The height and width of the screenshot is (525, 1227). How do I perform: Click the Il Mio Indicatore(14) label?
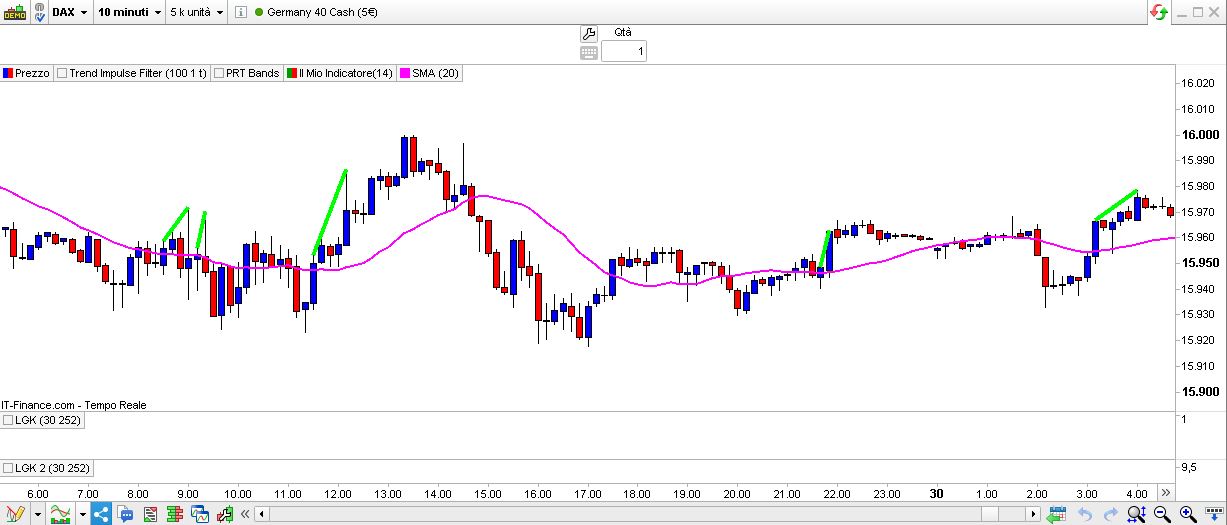pos(346,73)
